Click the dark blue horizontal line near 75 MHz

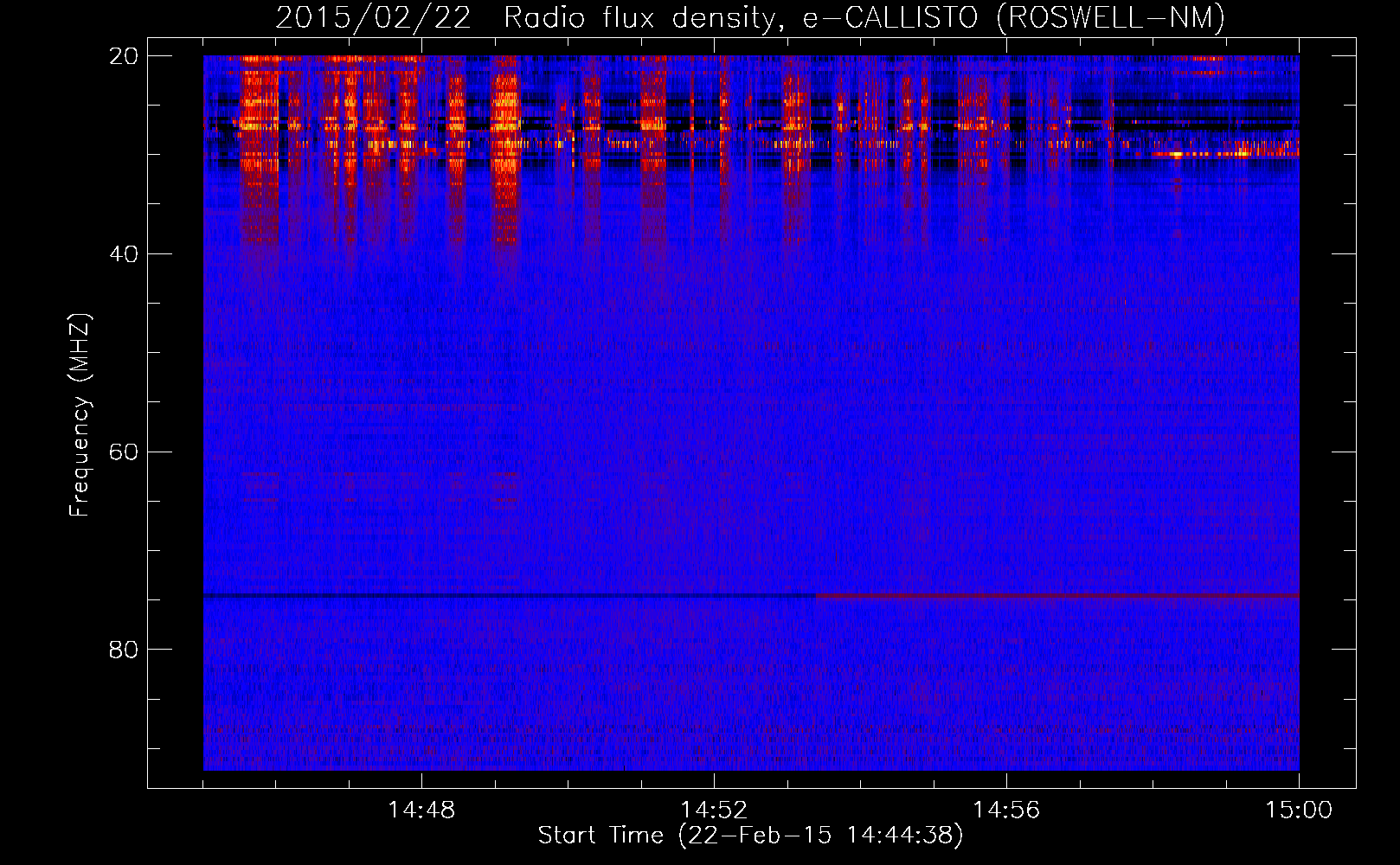point(510,596)
